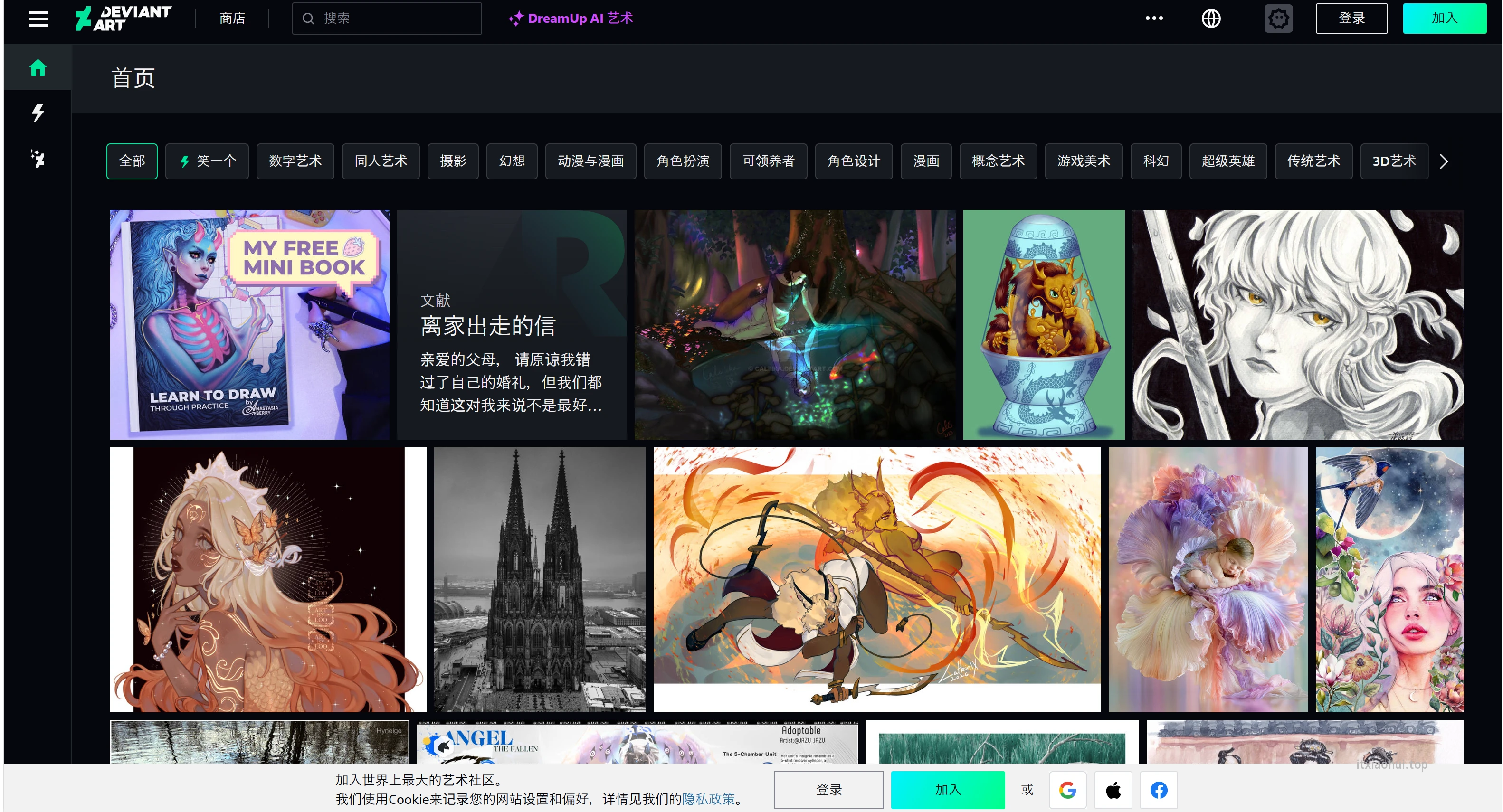Click the DeviantArt logo
The image size is (1503, 812).
124,18
